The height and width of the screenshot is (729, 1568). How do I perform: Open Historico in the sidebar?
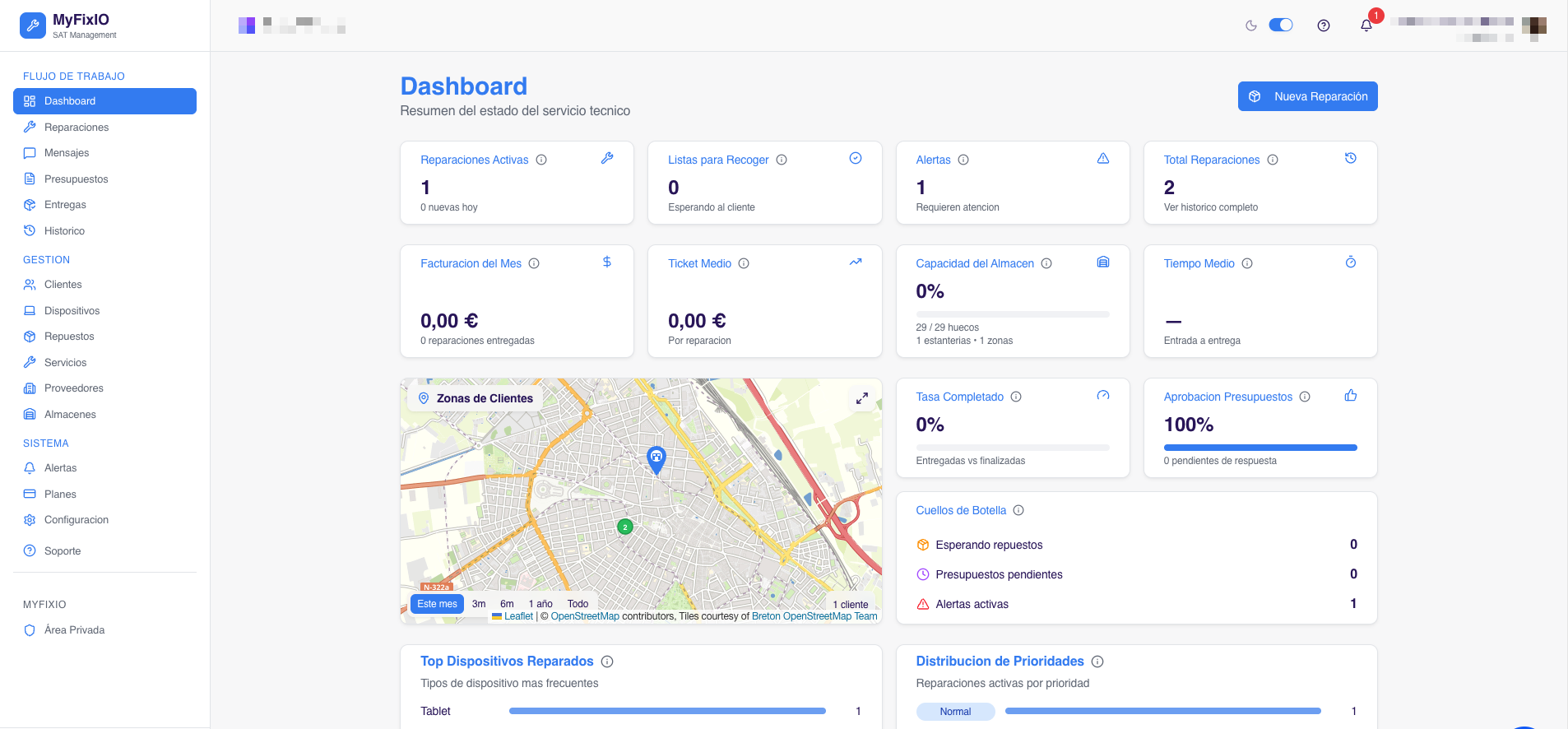(104, 231)
